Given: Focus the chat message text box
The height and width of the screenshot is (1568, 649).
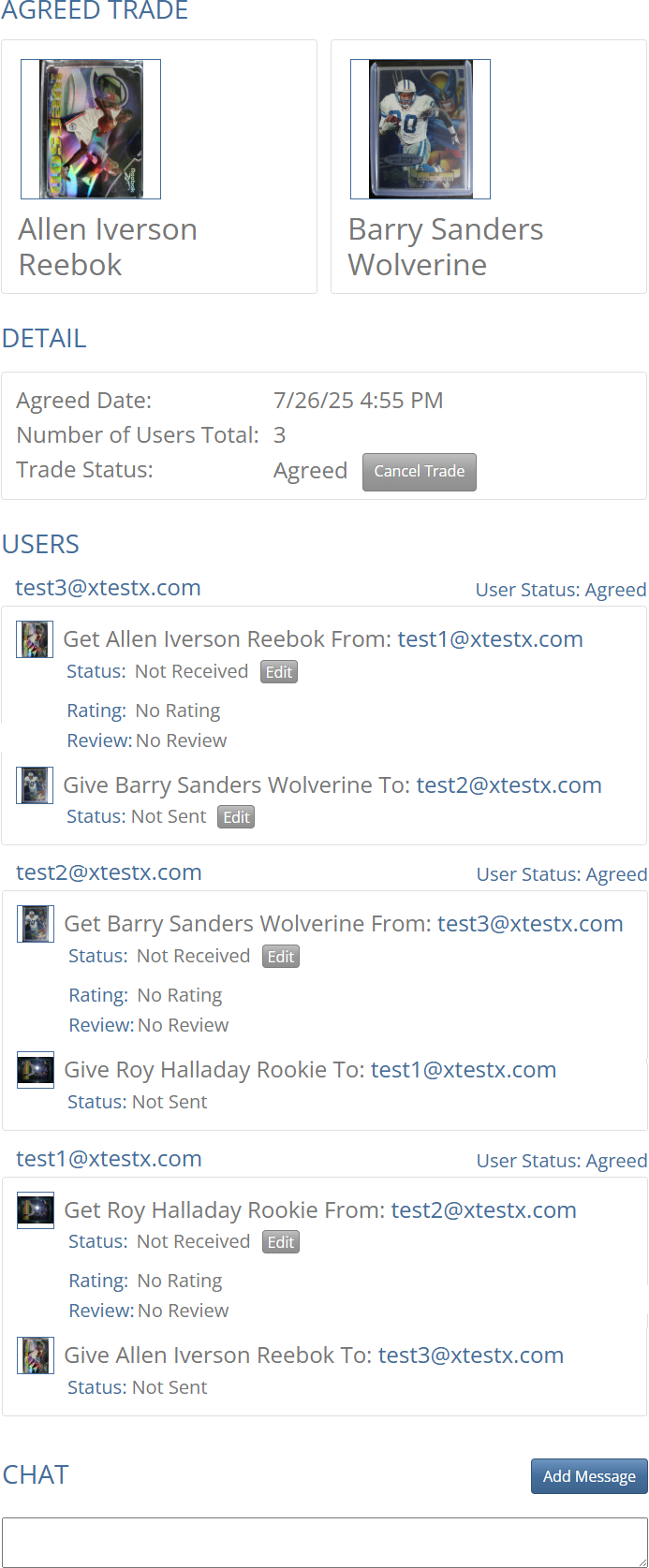Looking at the screenshot, I should pyautogui.click(x=324, y=1542).
